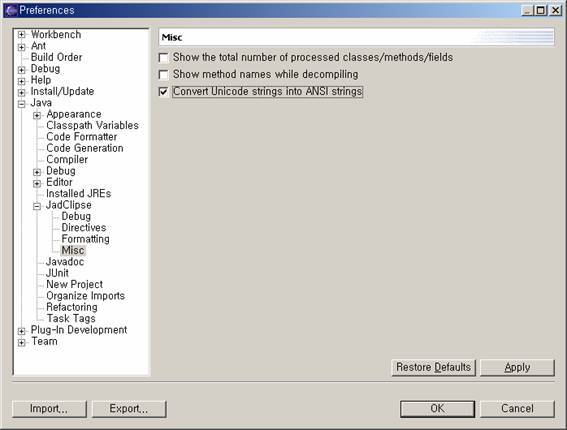This screenshot has height=430, width=567.
Task: Expand the Workbench tree node
Action: click(22, 35)
